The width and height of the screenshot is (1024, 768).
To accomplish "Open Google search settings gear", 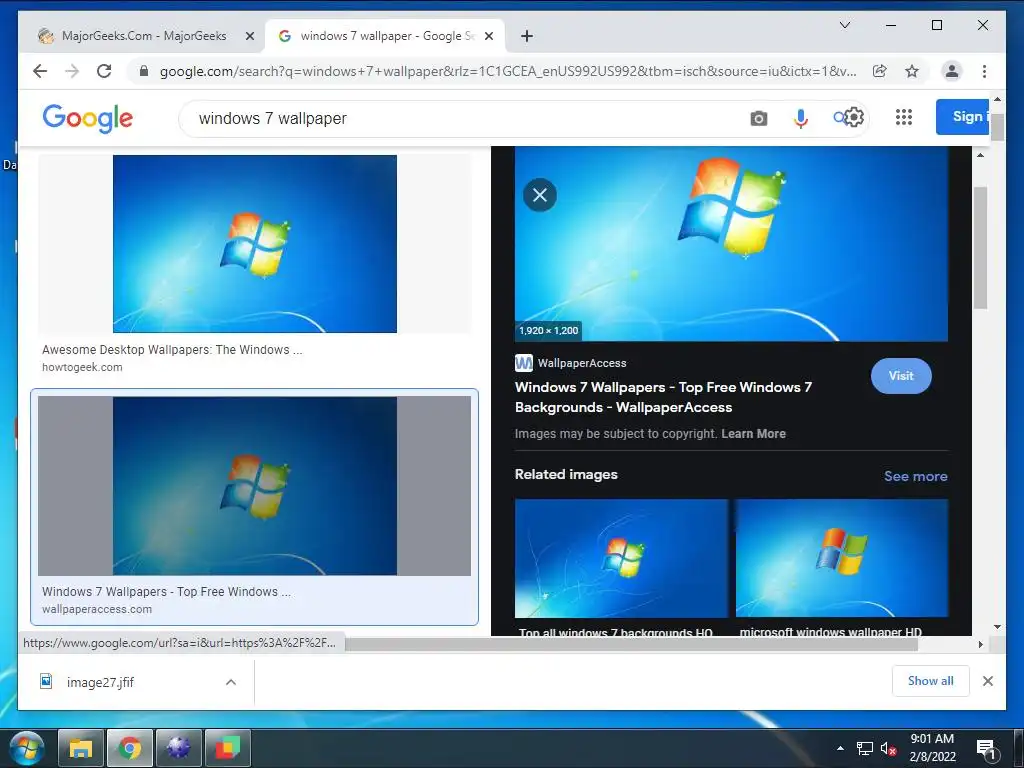I will (854, 117).
